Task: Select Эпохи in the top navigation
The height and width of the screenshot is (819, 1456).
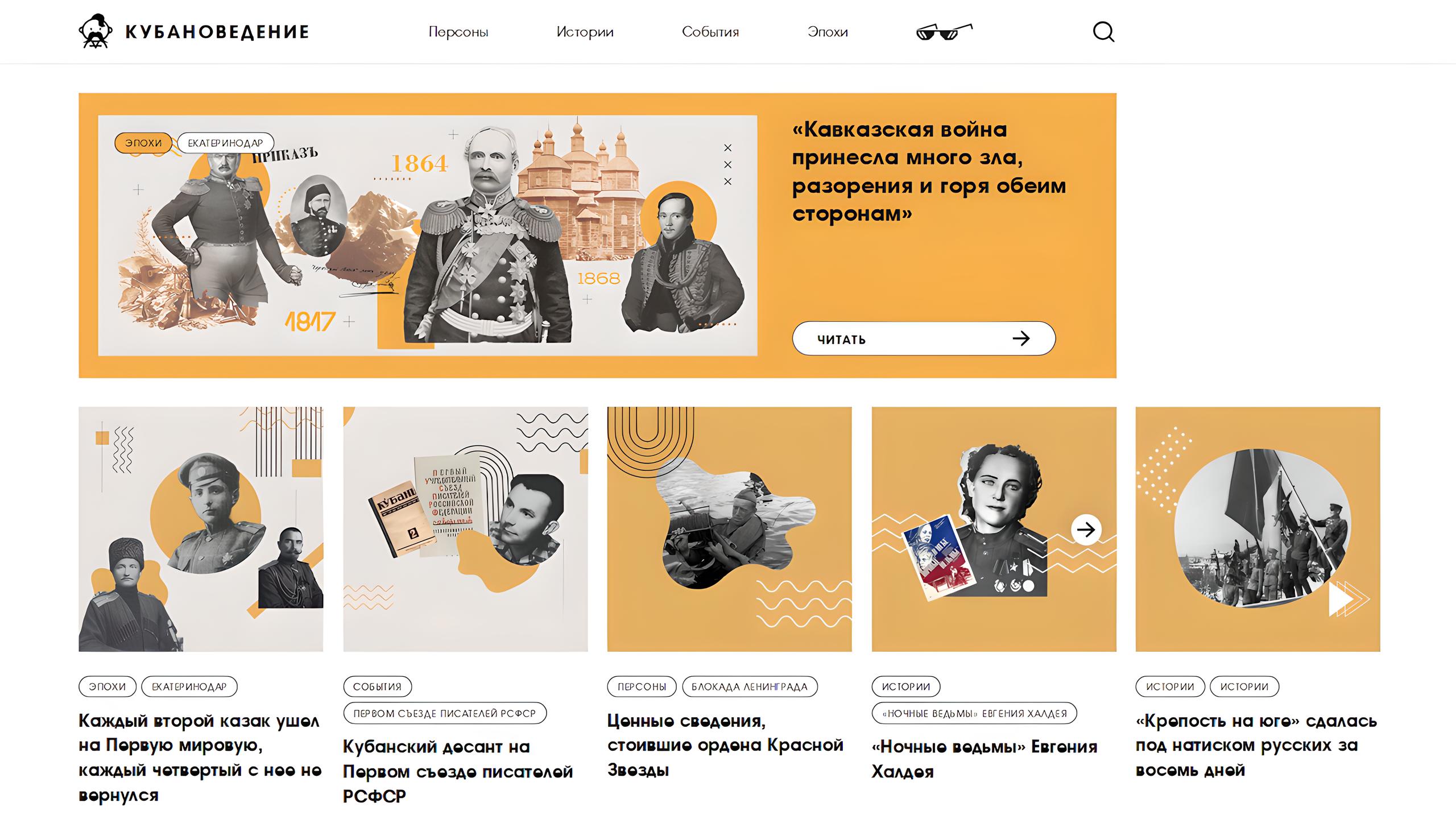Action: [828, 32]
